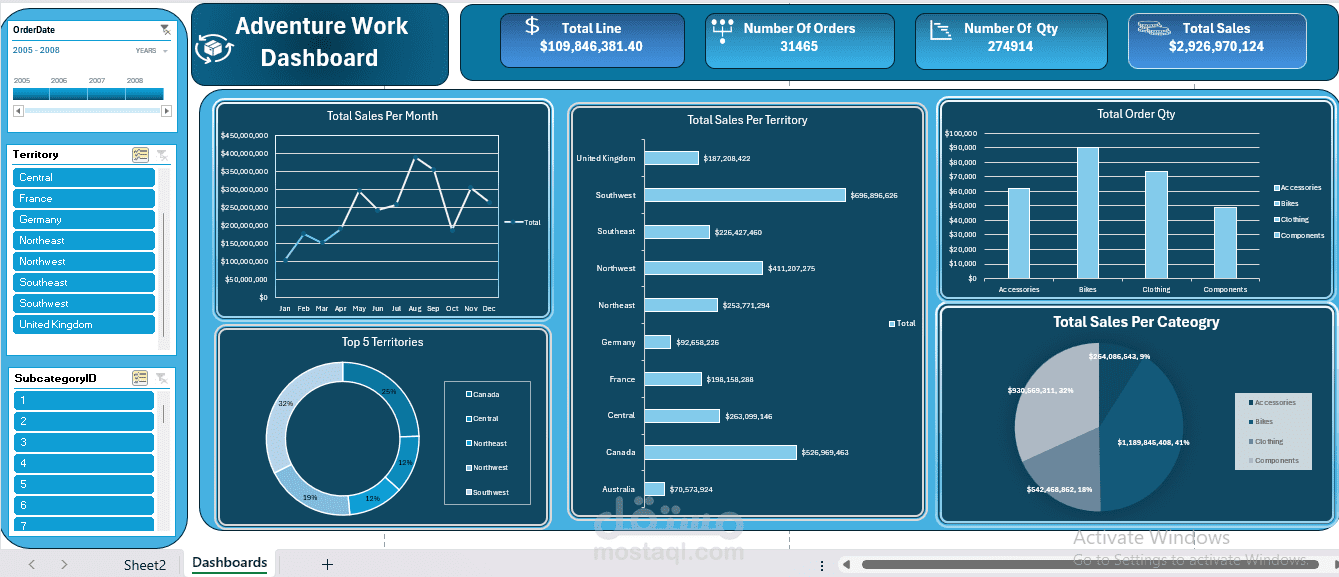
Task: Filter Territory slicer by France
Action: [x=84, y=198]
